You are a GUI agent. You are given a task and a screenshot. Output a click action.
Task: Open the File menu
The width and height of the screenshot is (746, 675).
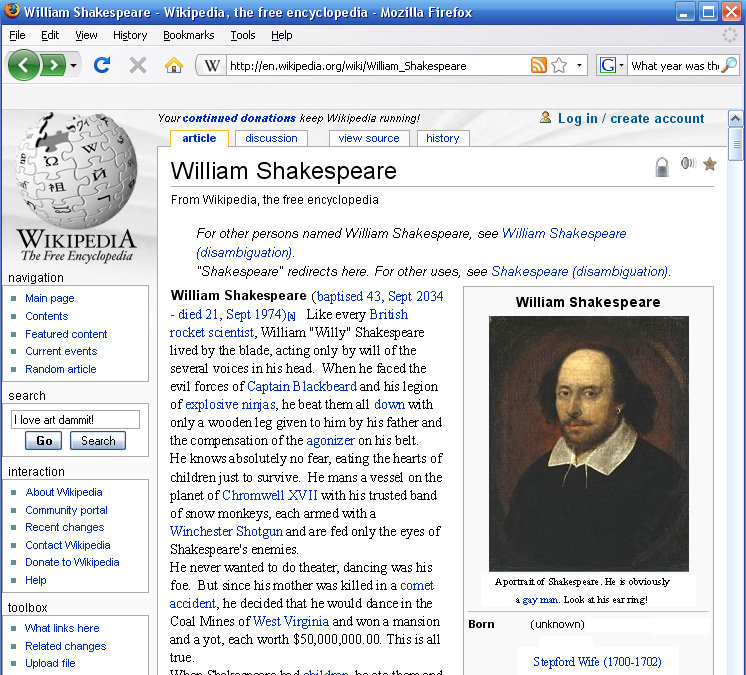(17, 35)
